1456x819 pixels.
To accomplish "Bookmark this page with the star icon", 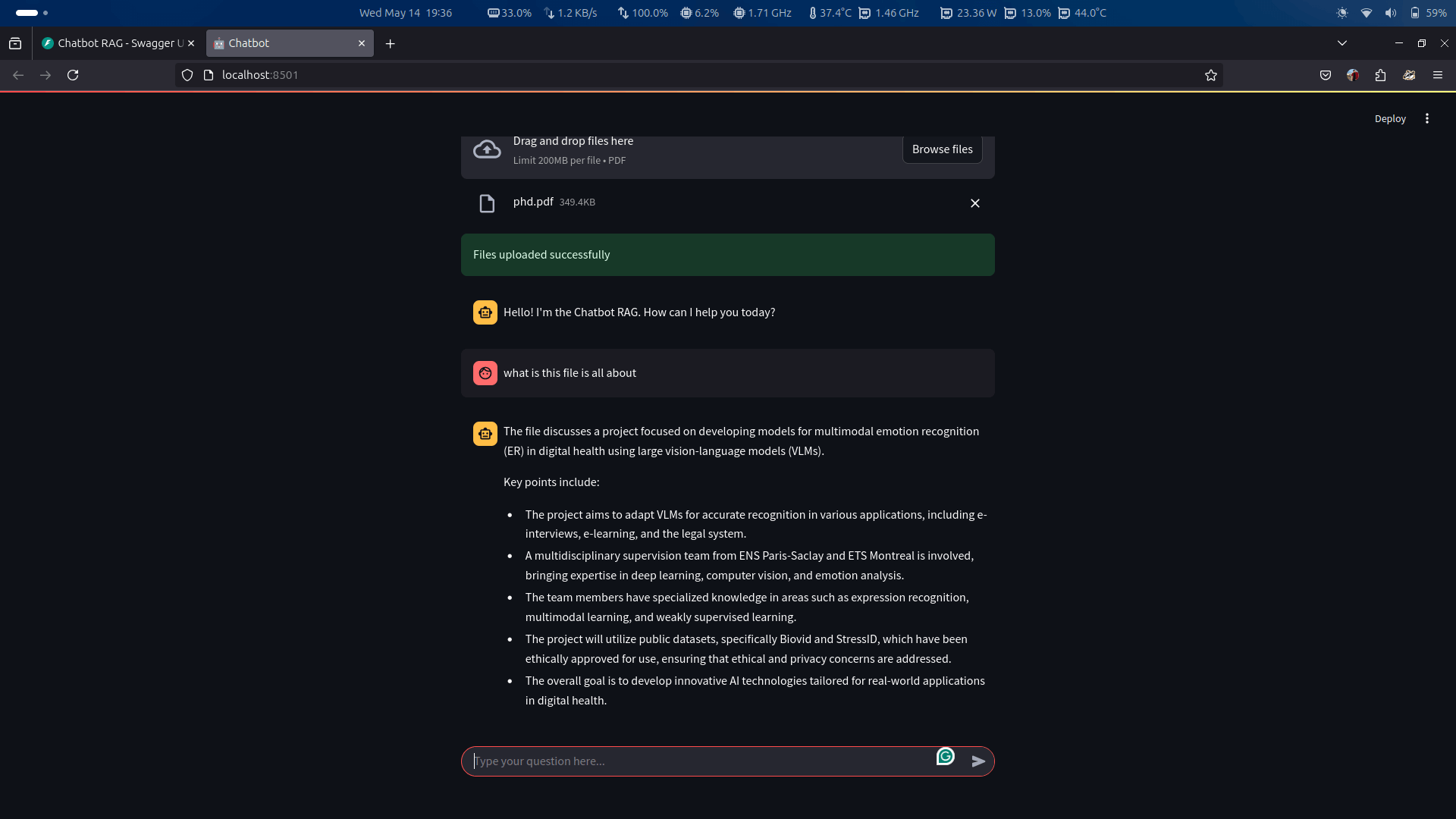I will (1211, 75).
